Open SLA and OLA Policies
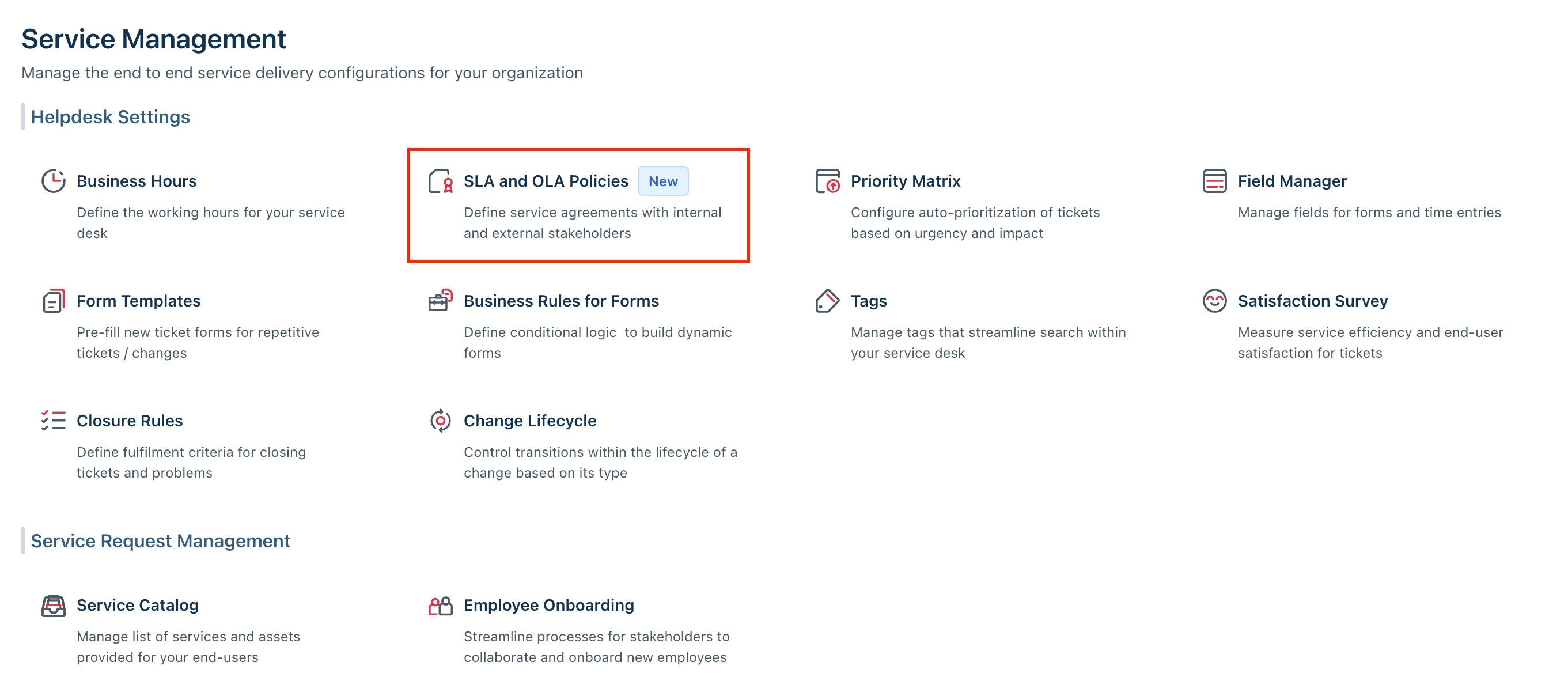This screenshot has height=696, width=1568. pos(546,181)
